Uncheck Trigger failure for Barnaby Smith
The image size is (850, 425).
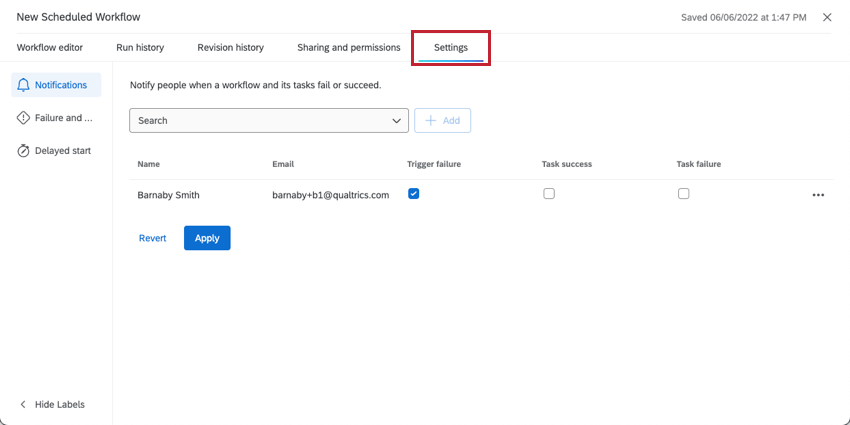(x=413, y=194)
